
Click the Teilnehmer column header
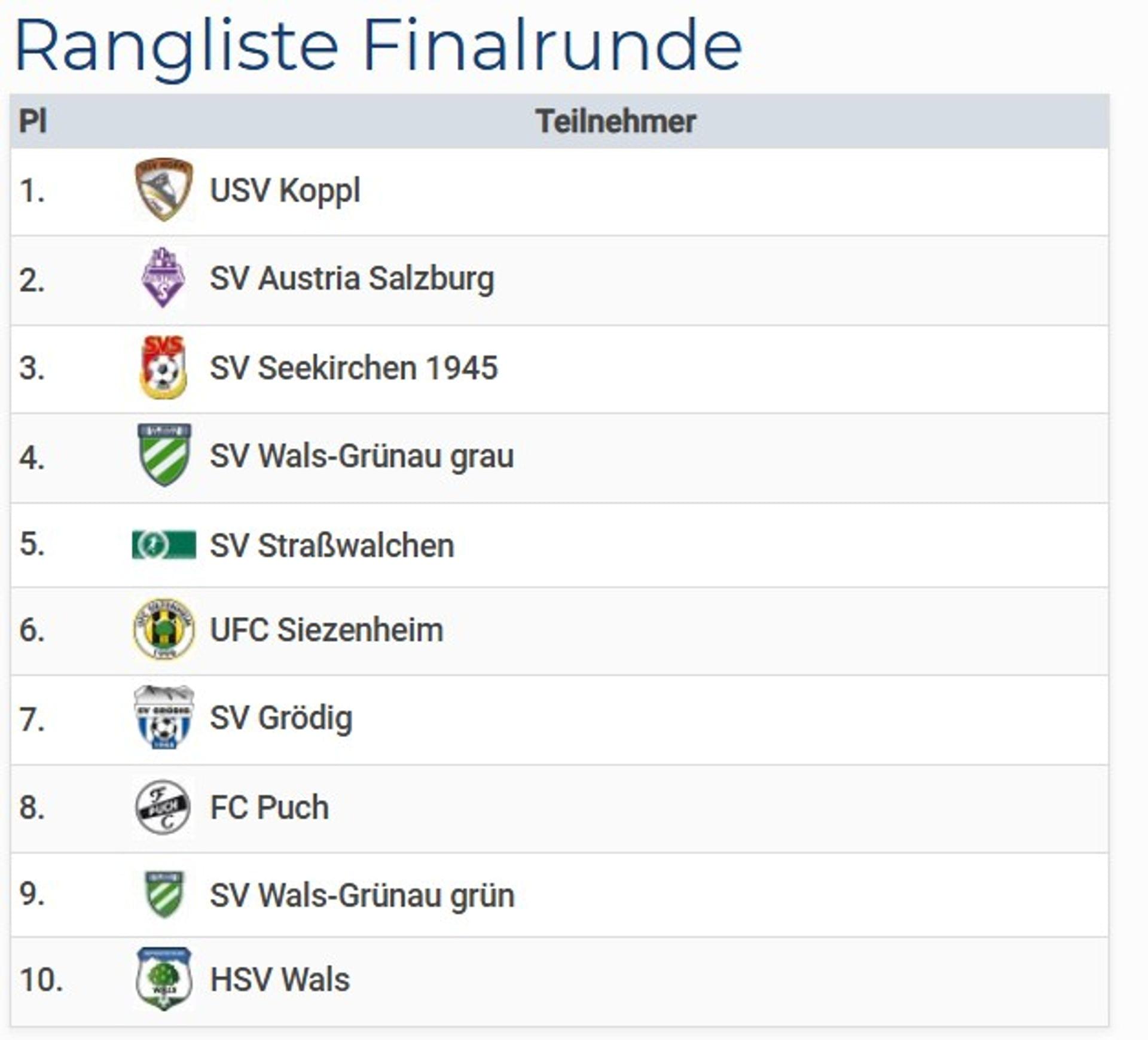pyautogui.click(x=615, y=121)
